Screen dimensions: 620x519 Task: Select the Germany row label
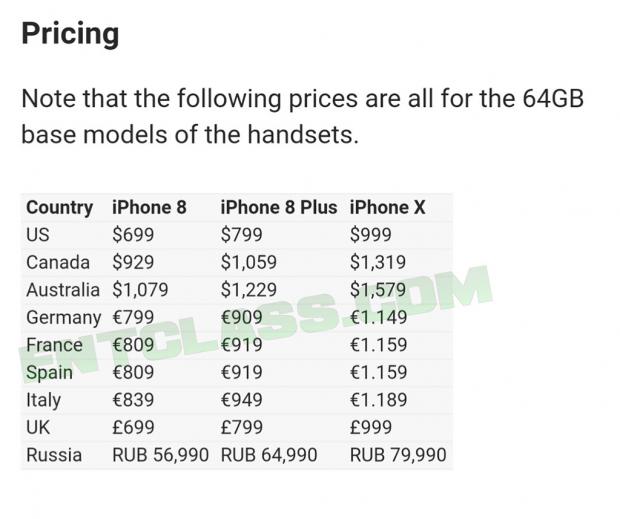click(x=64, y=318)
